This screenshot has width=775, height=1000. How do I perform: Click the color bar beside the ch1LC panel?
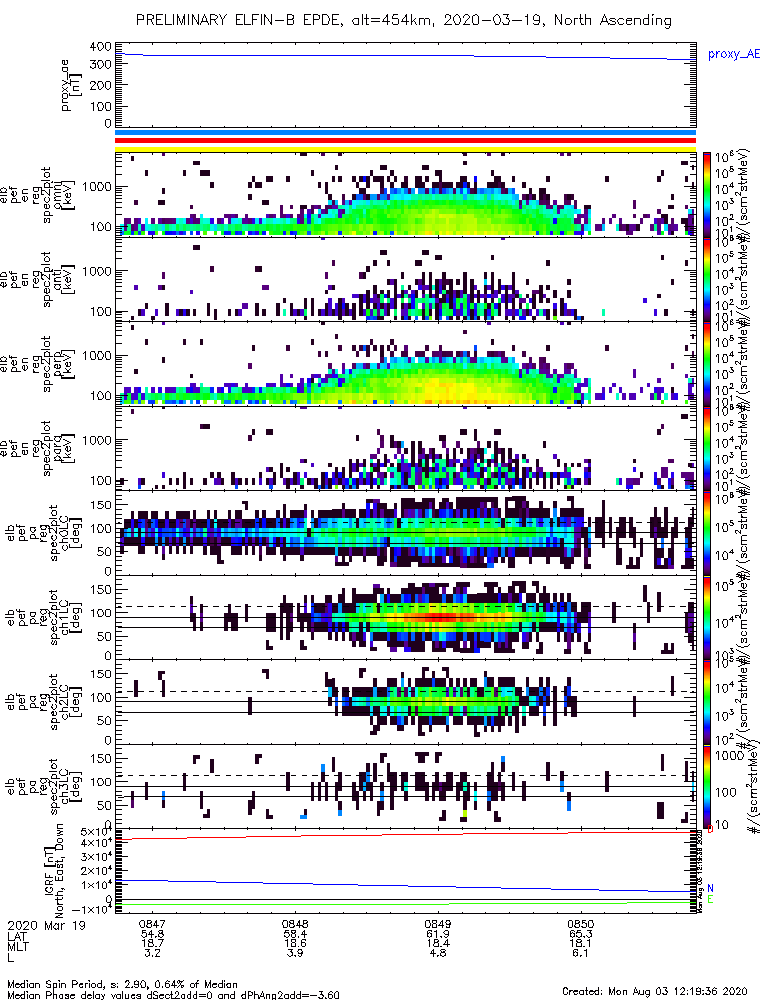[706, 618]
